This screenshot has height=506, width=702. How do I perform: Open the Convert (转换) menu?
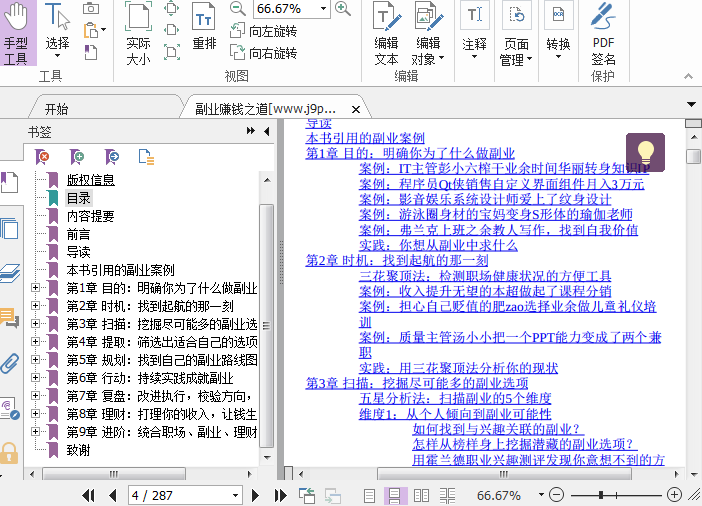(x=558, y=31)
